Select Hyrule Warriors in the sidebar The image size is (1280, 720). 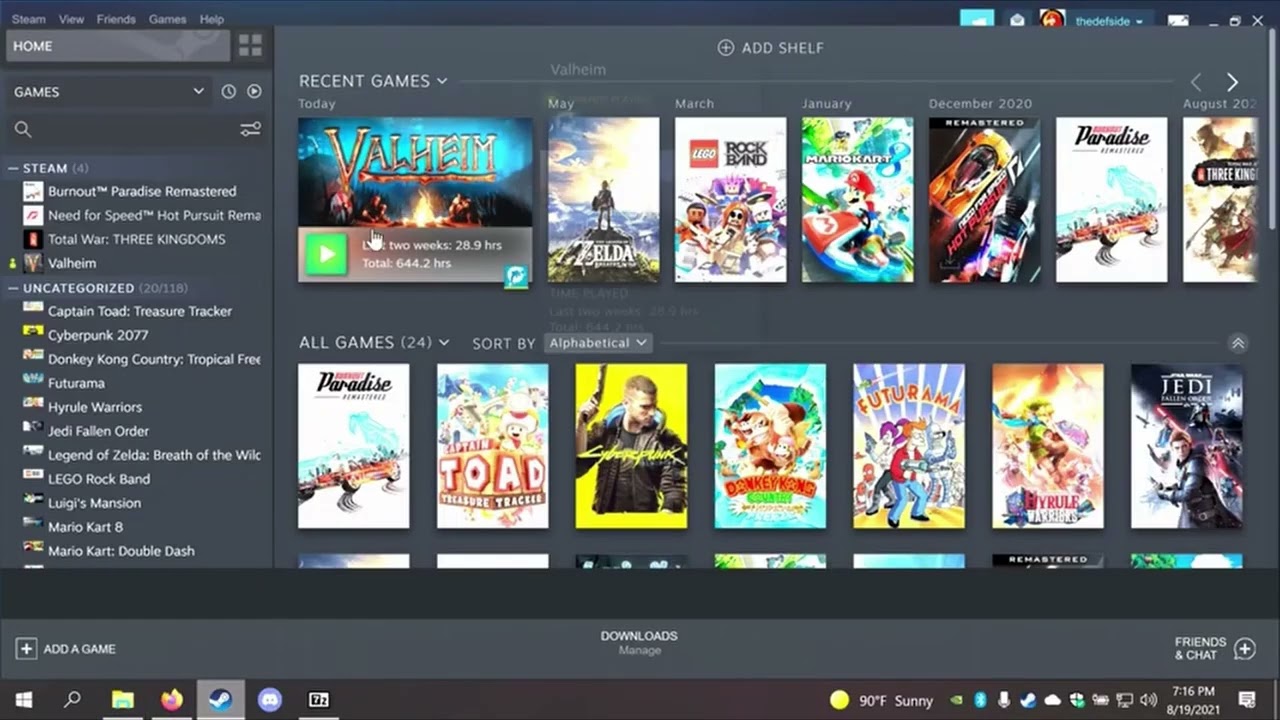click(x=141, y=407)
